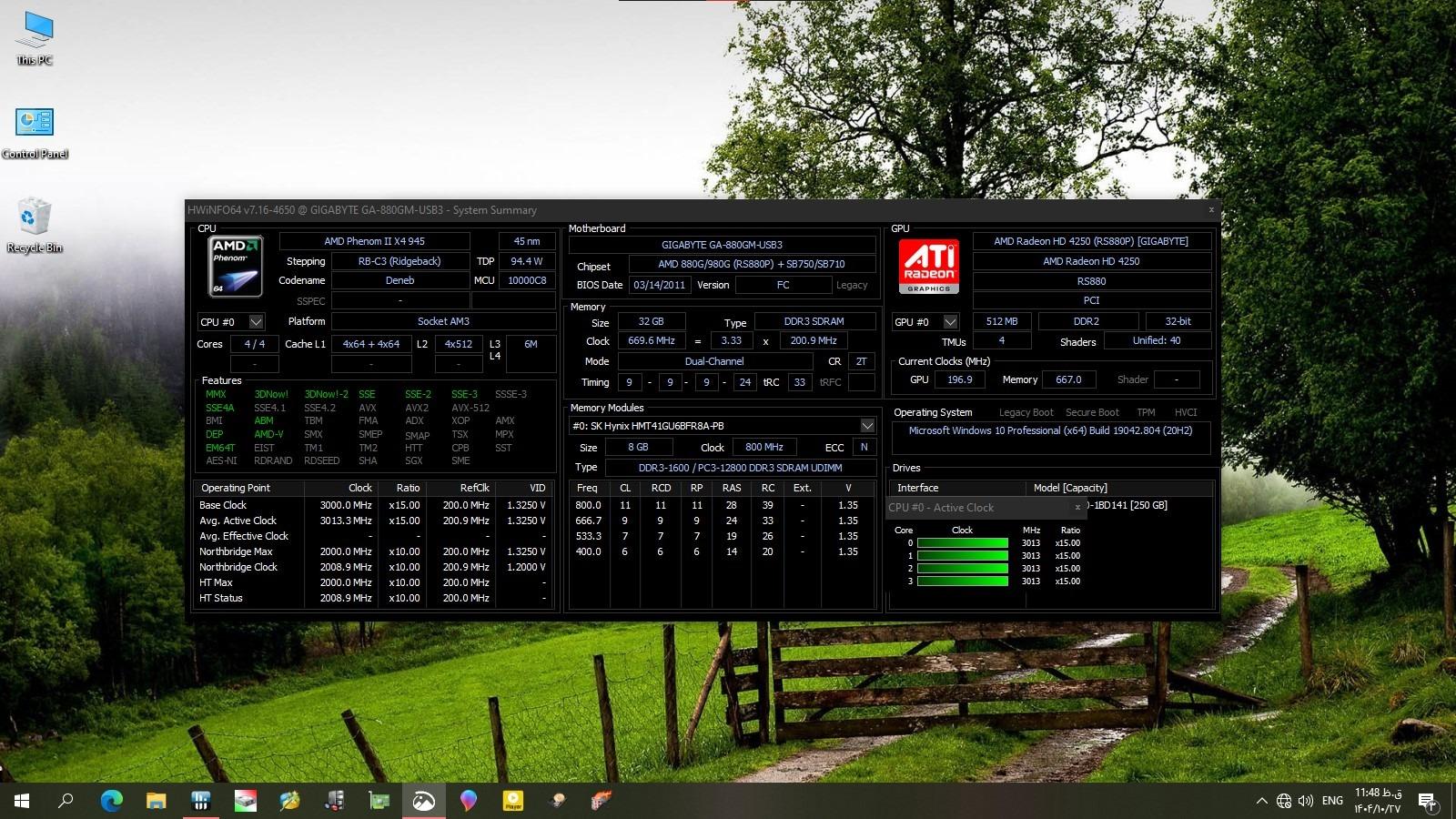Expand the GPU #0 selector dropdown
The height and width of the screenshot is (819, 1456).
click(950, 322)
